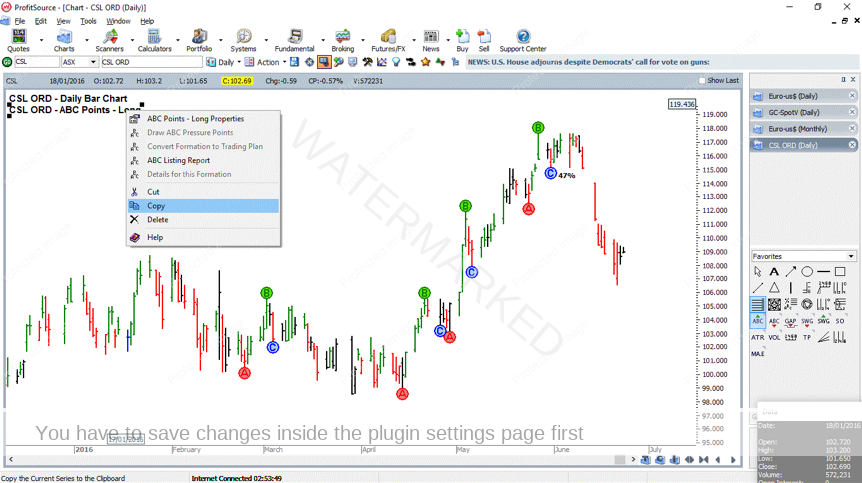Expand the Calculators button dropdown arrow
862x483 pixels.
[178, 40]
